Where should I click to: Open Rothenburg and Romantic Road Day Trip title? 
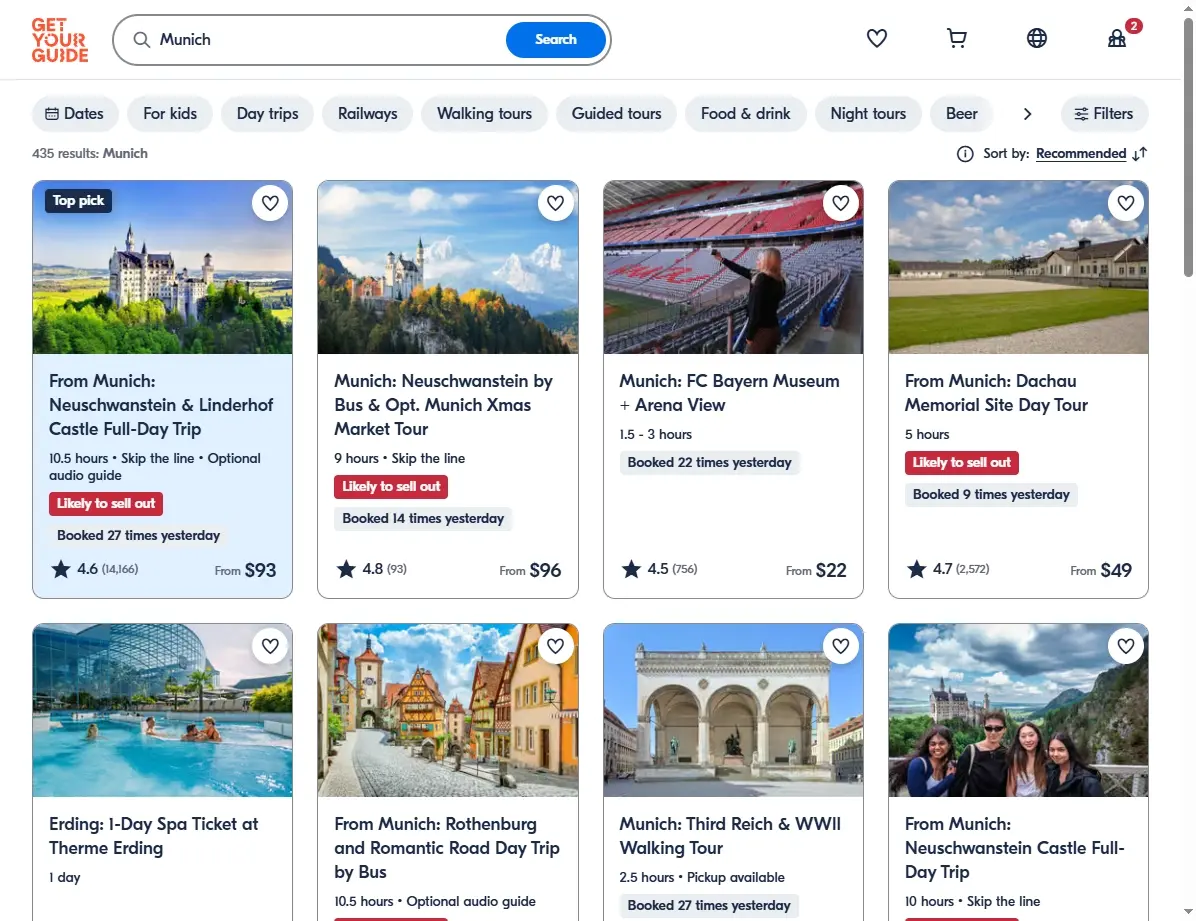447,848
